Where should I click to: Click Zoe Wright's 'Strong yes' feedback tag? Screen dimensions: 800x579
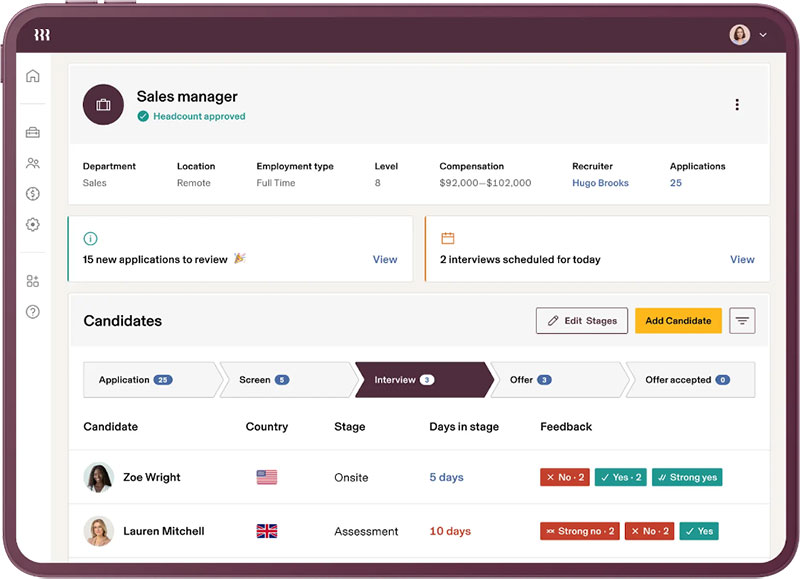687,477
